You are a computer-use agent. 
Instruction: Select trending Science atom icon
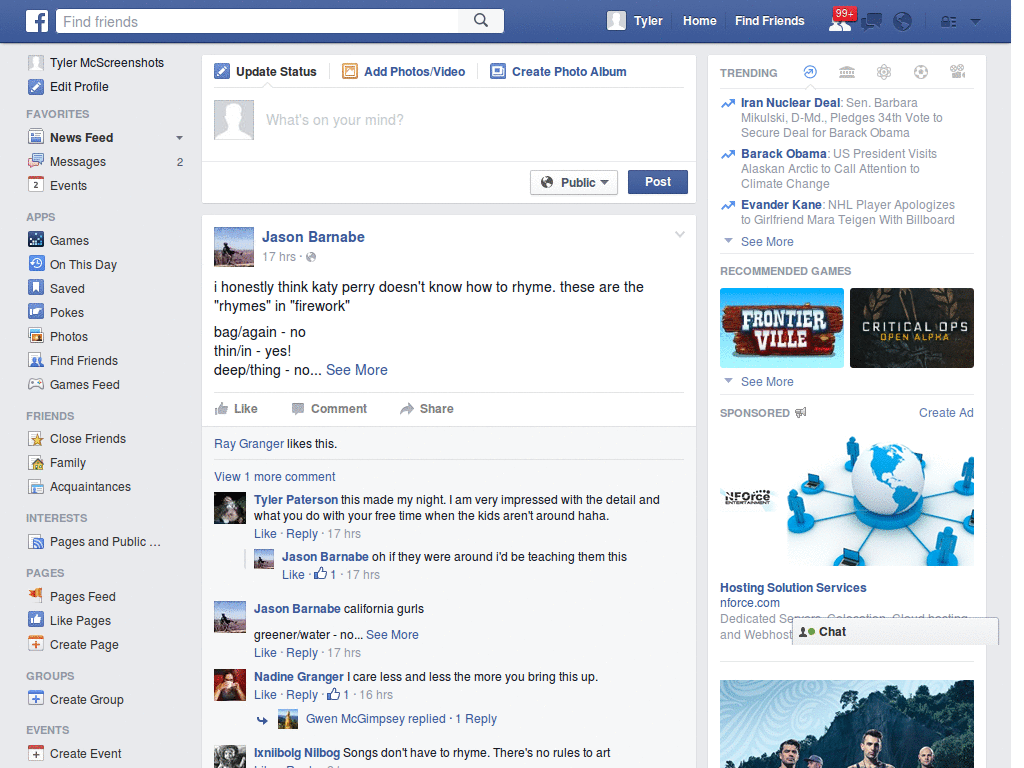click(x=884, y=72)
